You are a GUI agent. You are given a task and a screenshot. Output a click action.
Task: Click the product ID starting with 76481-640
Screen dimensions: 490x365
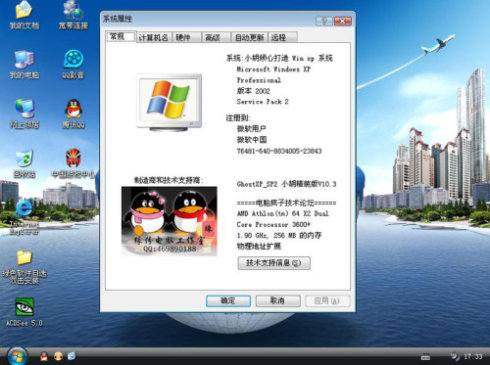pyautogui.click(x=279, y=151)
